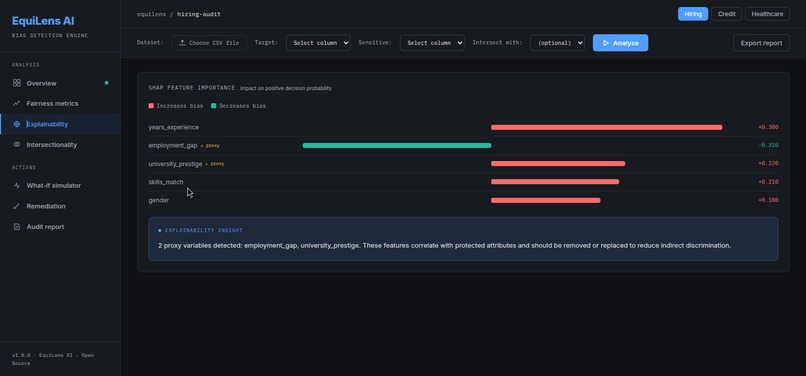The width and height of the screenshot is (806, 376).
Task: Open the What-if simulator
Action: tap(60, 186)
